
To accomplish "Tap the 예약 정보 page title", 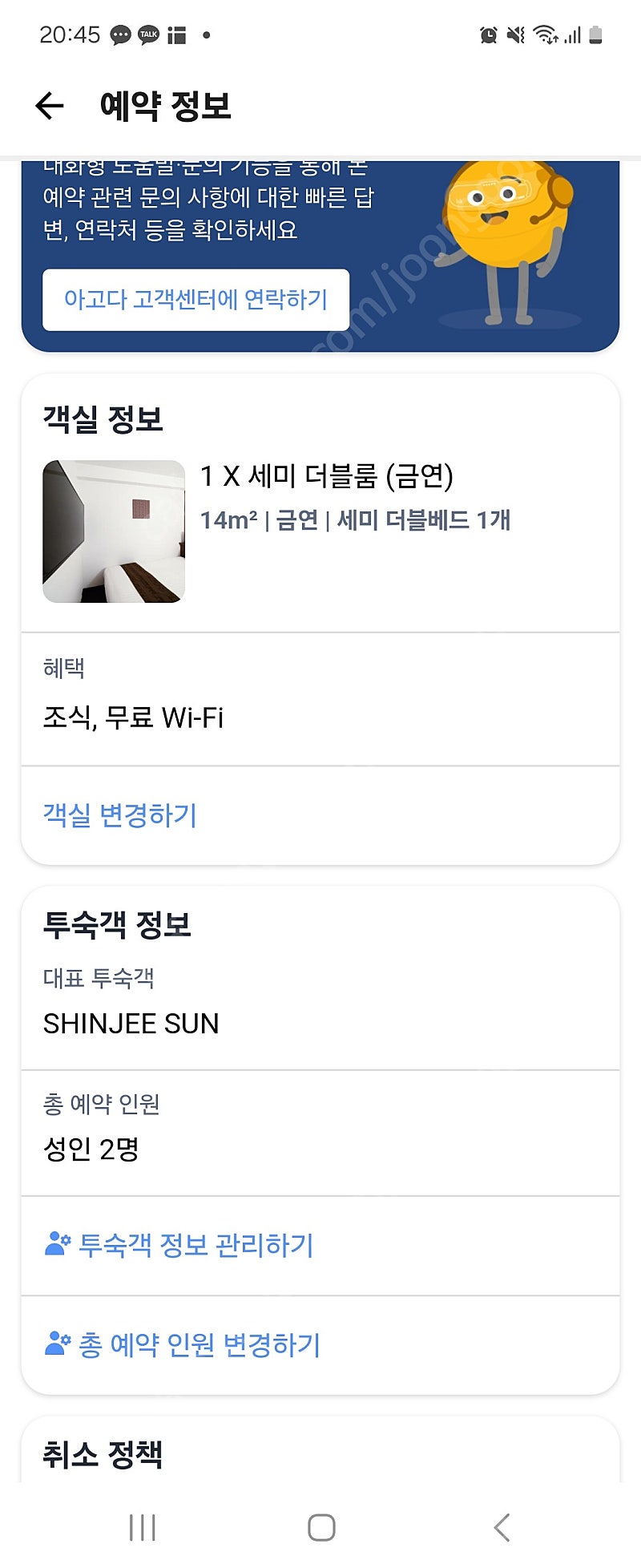I will click(165, 106).
